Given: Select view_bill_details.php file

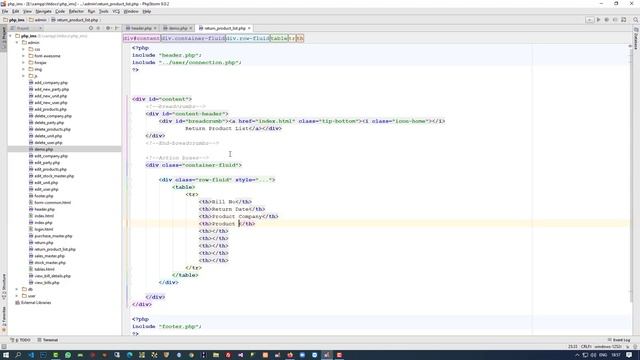Looking at the screenshot, I should 52,276.
